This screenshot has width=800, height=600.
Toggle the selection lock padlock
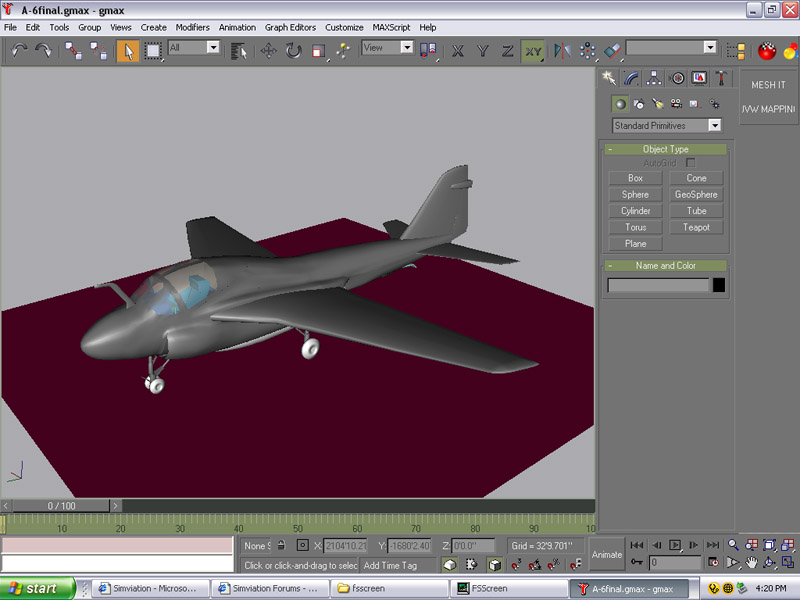click(281, 545)
